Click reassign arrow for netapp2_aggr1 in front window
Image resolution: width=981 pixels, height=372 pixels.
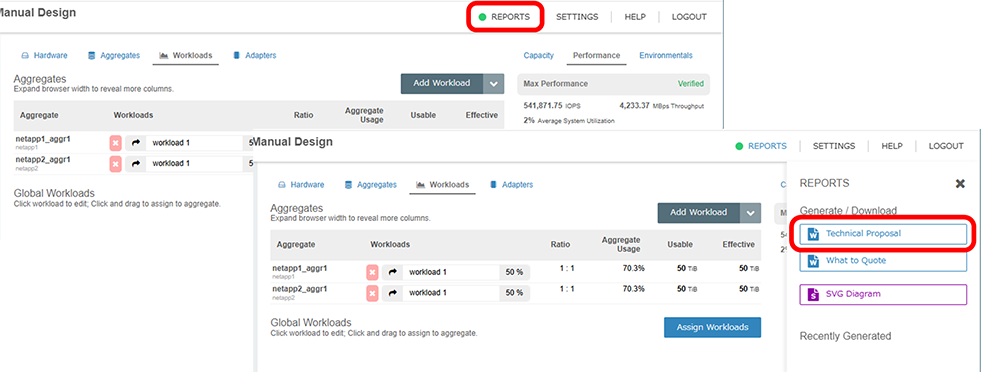[392, 293]
